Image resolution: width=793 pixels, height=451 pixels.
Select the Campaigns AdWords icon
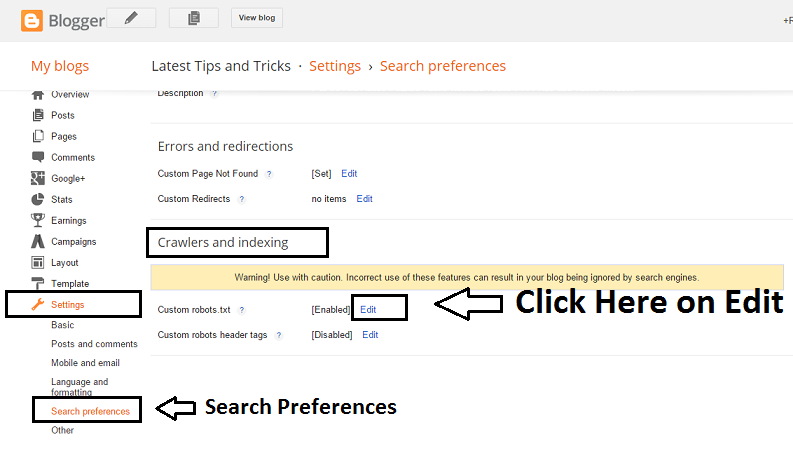(37, 242)
